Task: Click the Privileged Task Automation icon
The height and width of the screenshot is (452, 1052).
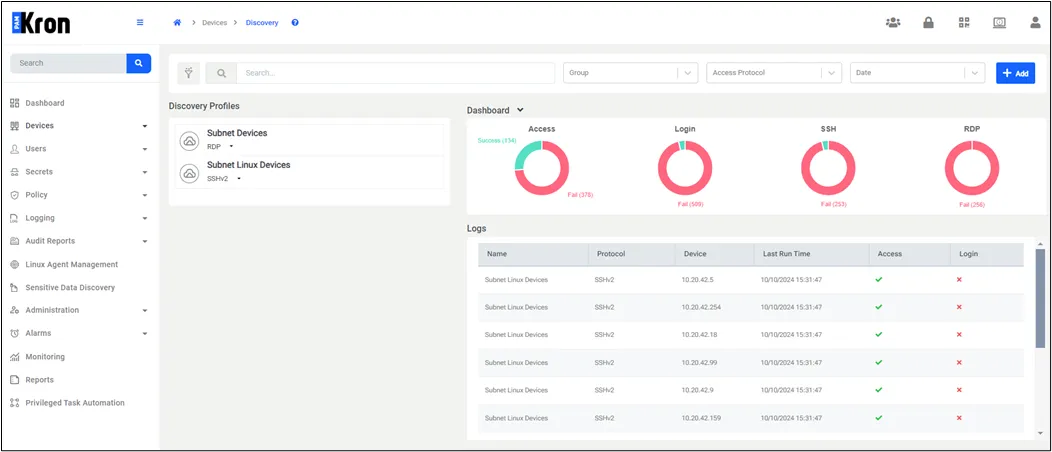Action: point(15,403)
